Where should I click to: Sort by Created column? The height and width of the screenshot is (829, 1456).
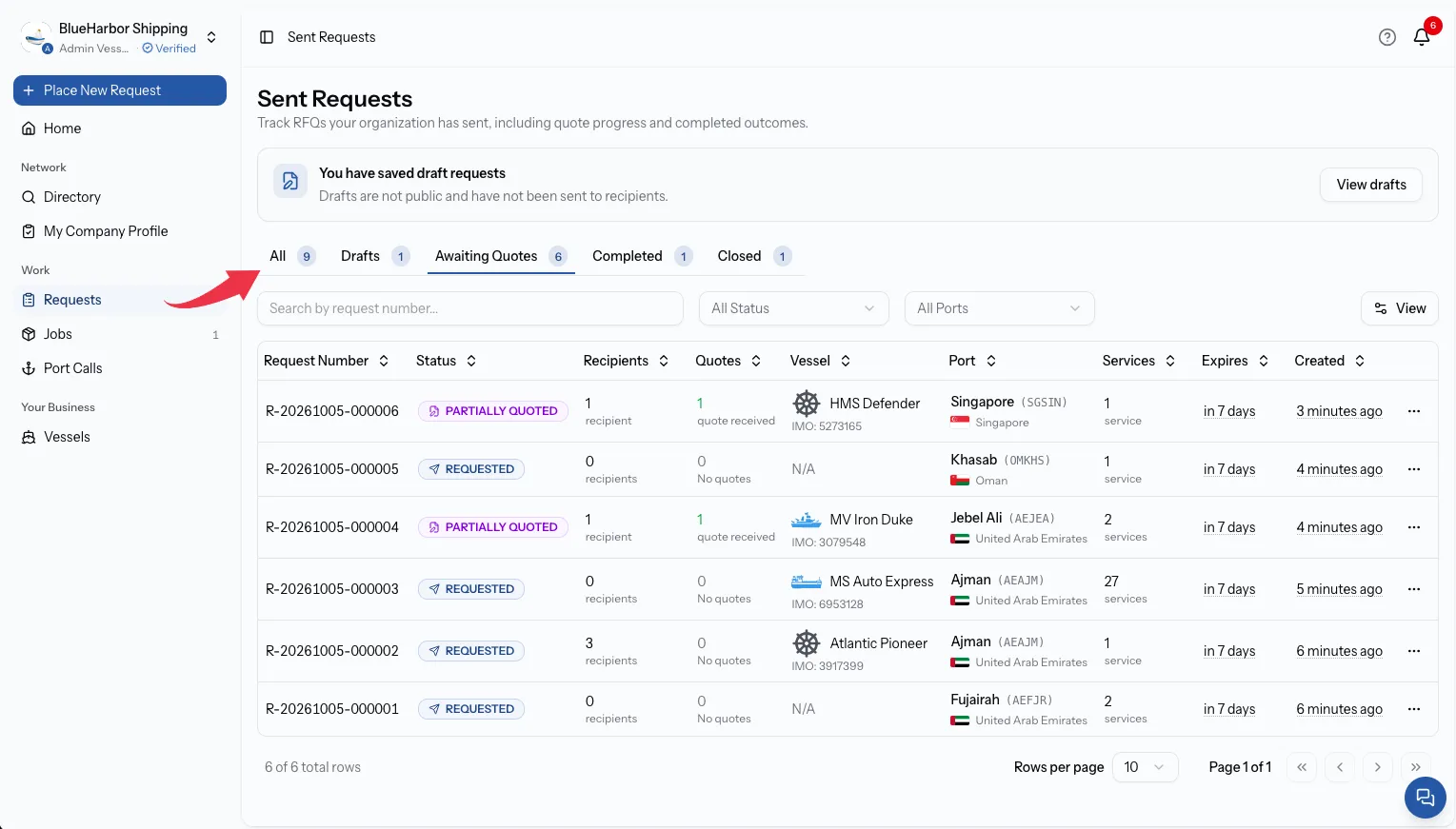(x=1330, y=361)
